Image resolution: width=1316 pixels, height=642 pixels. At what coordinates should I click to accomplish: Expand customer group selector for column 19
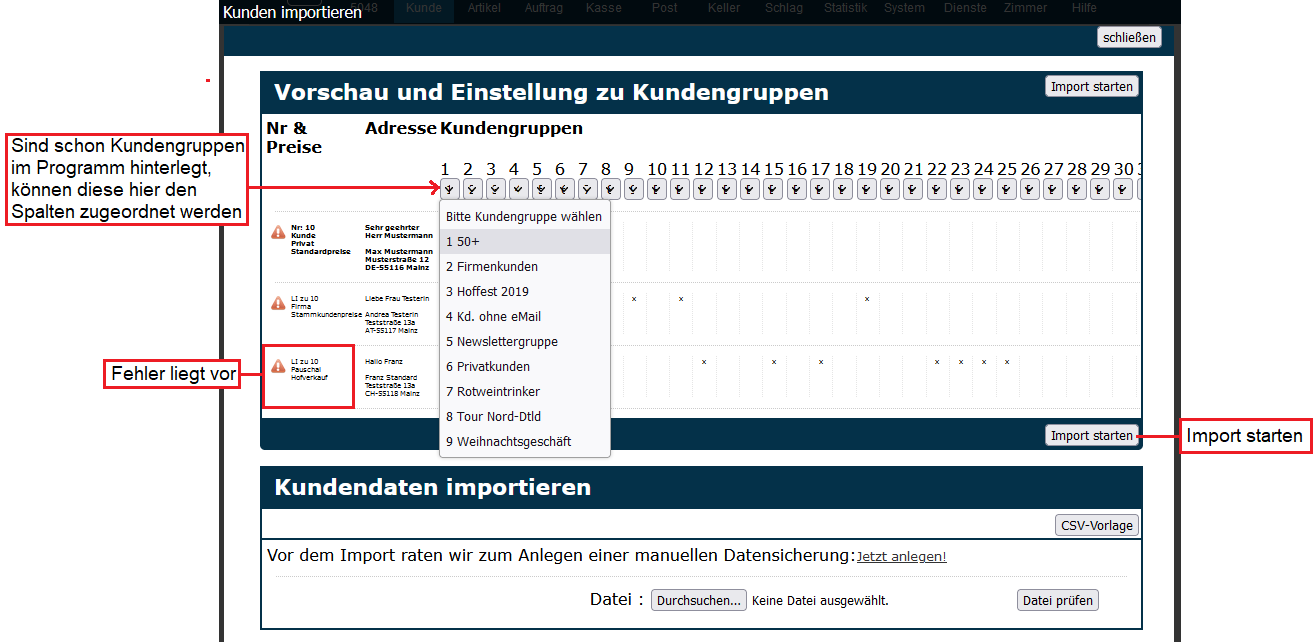(866, 188)
